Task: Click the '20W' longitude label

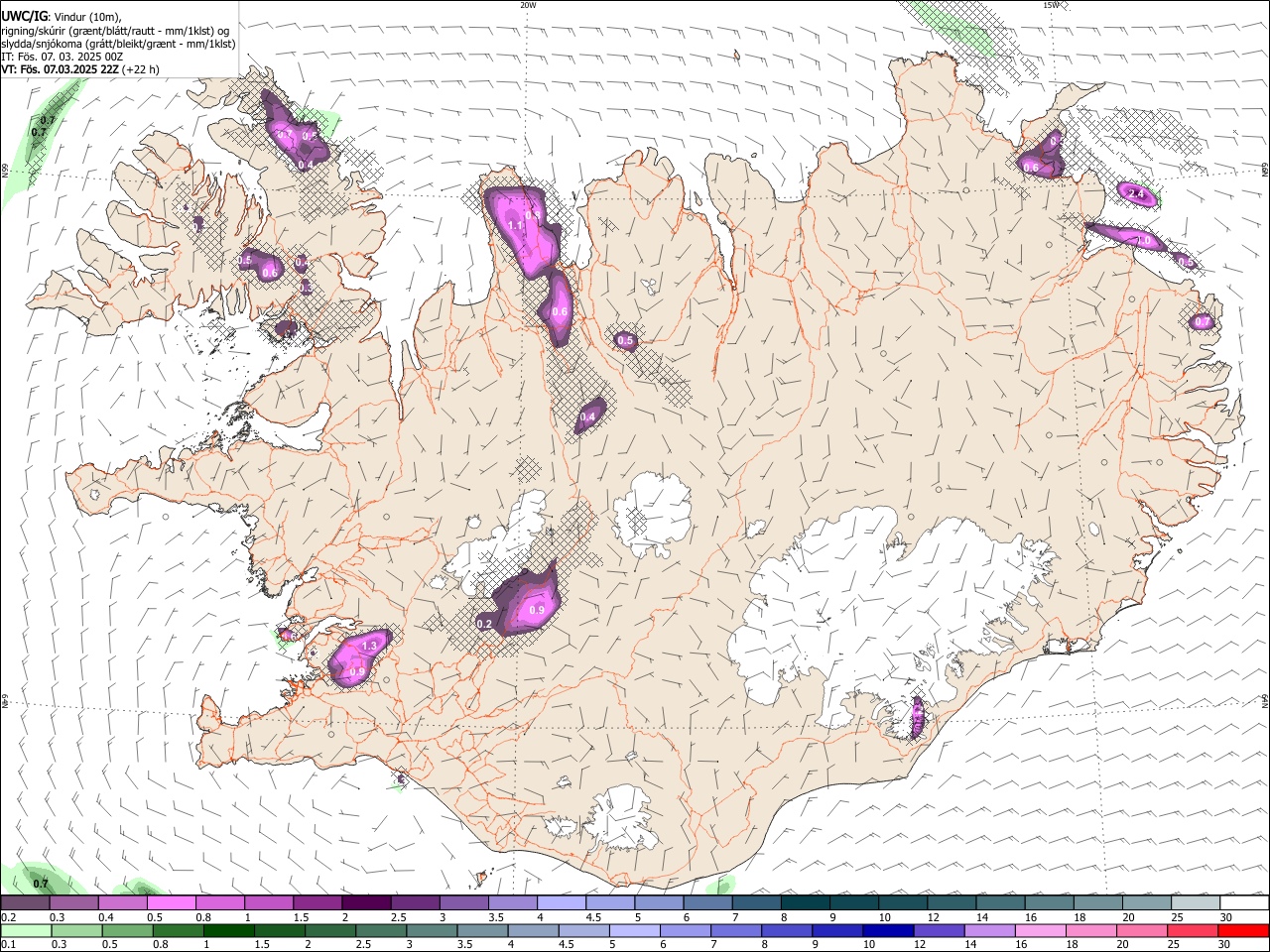Action: point(528,5)
